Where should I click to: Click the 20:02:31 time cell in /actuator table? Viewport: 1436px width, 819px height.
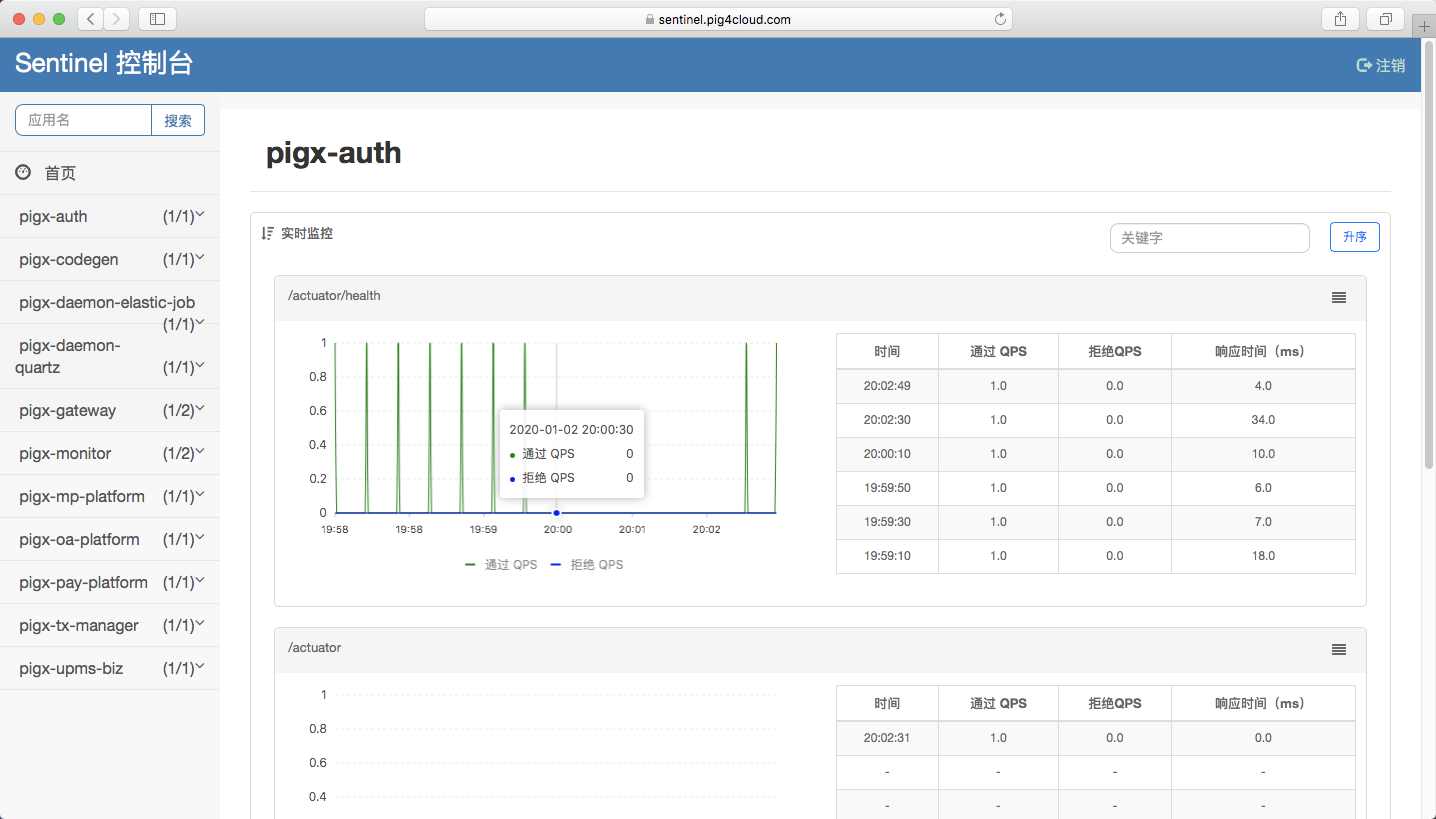887,738
